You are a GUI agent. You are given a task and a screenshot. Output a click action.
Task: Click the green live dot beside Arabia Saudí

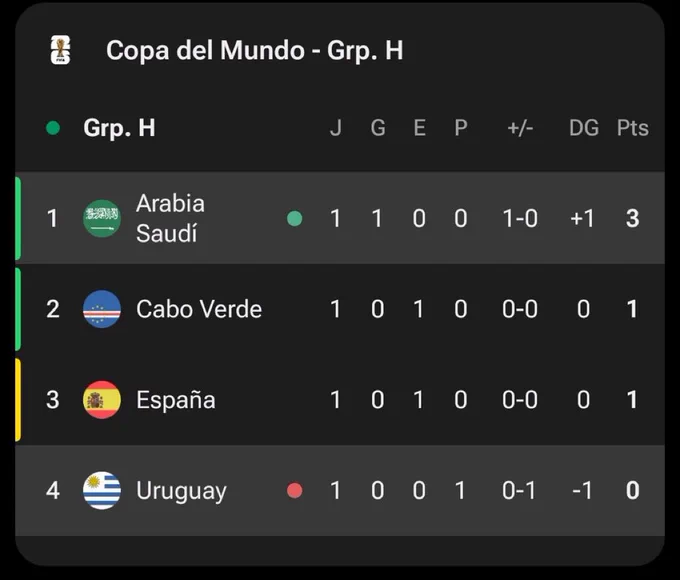(295, 218)
